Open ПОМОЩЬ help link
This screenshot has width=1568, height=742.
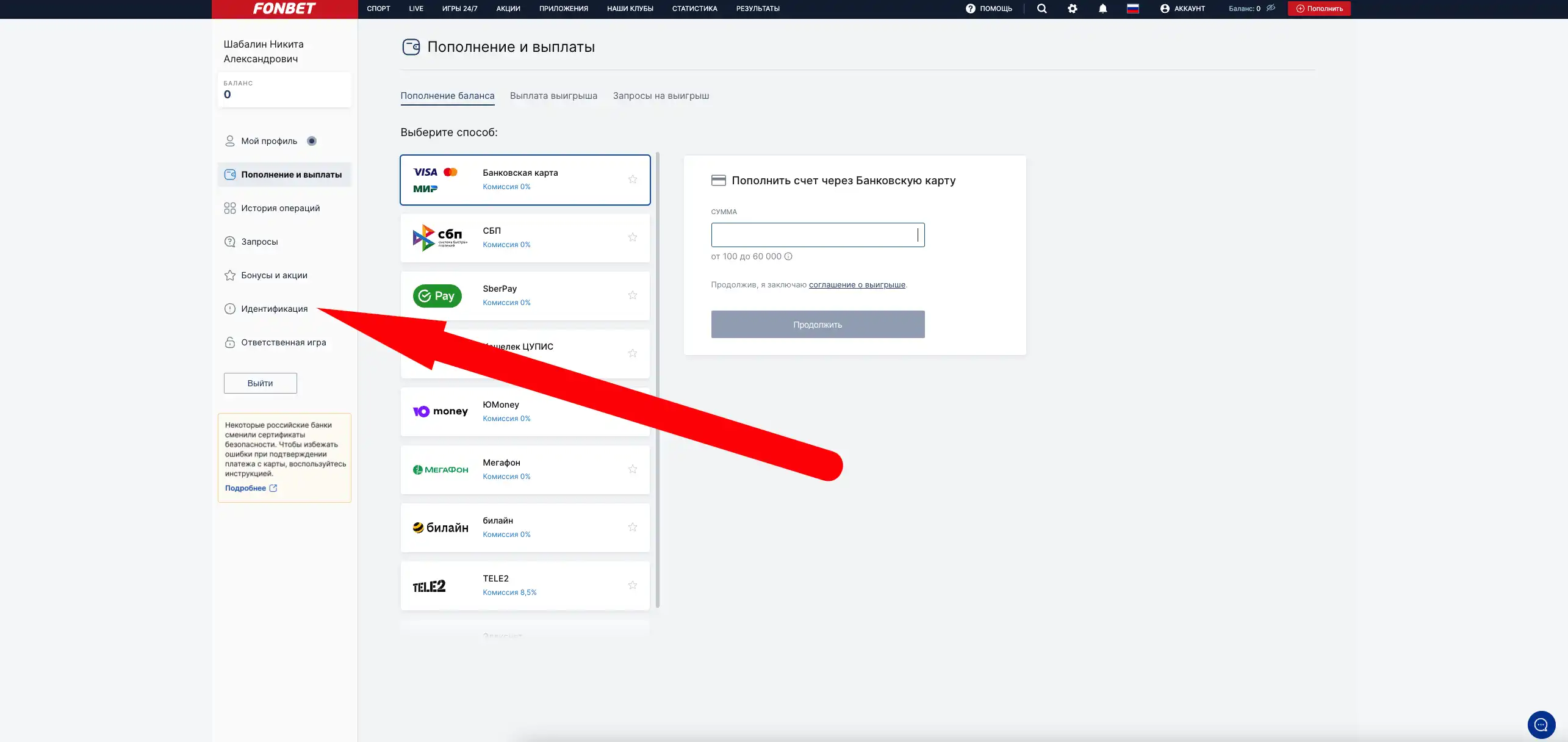989,9
